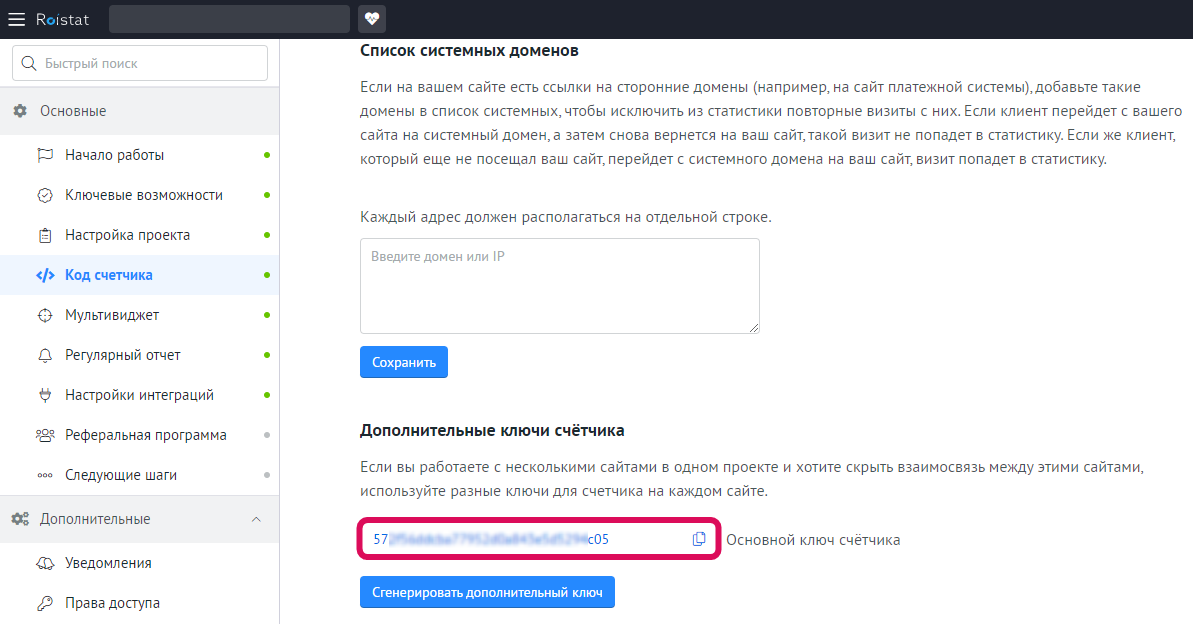Screen dimensions: 1193x624
Task: Open the hamburger menu next to Roistat logo
Action: (17, 19)
